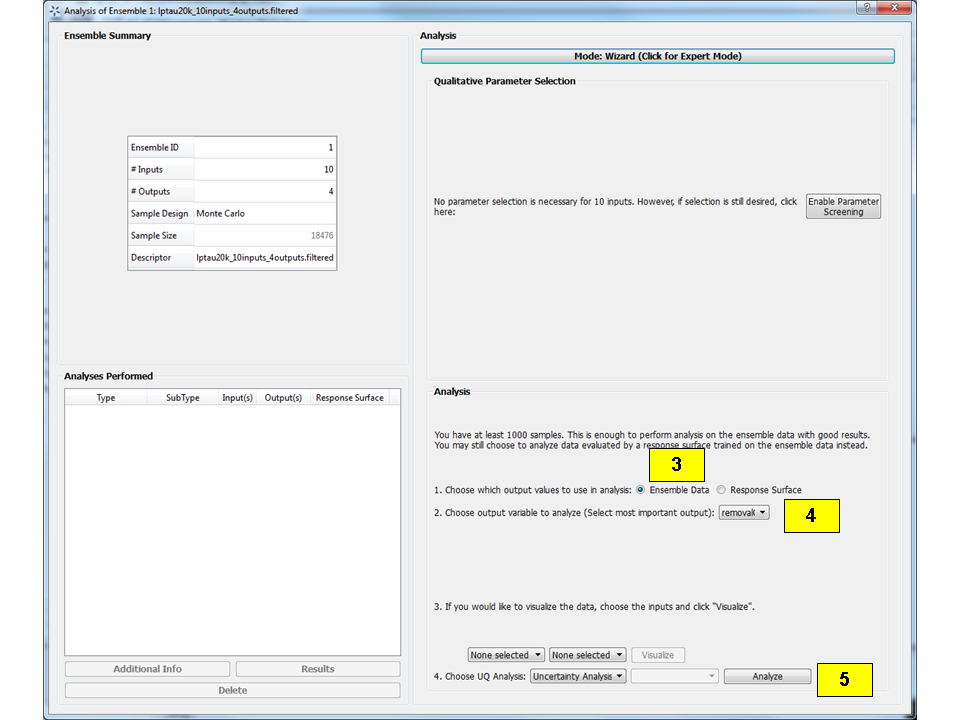Open Results for performed analyses
Screen dimensions: 960x720
(317, 668)
